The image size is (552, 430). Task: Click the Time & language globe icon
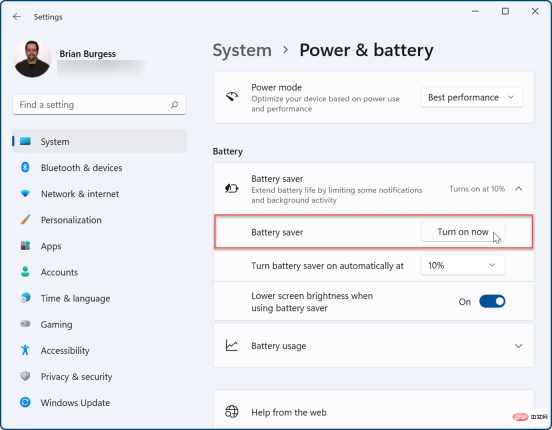(25, 298)
